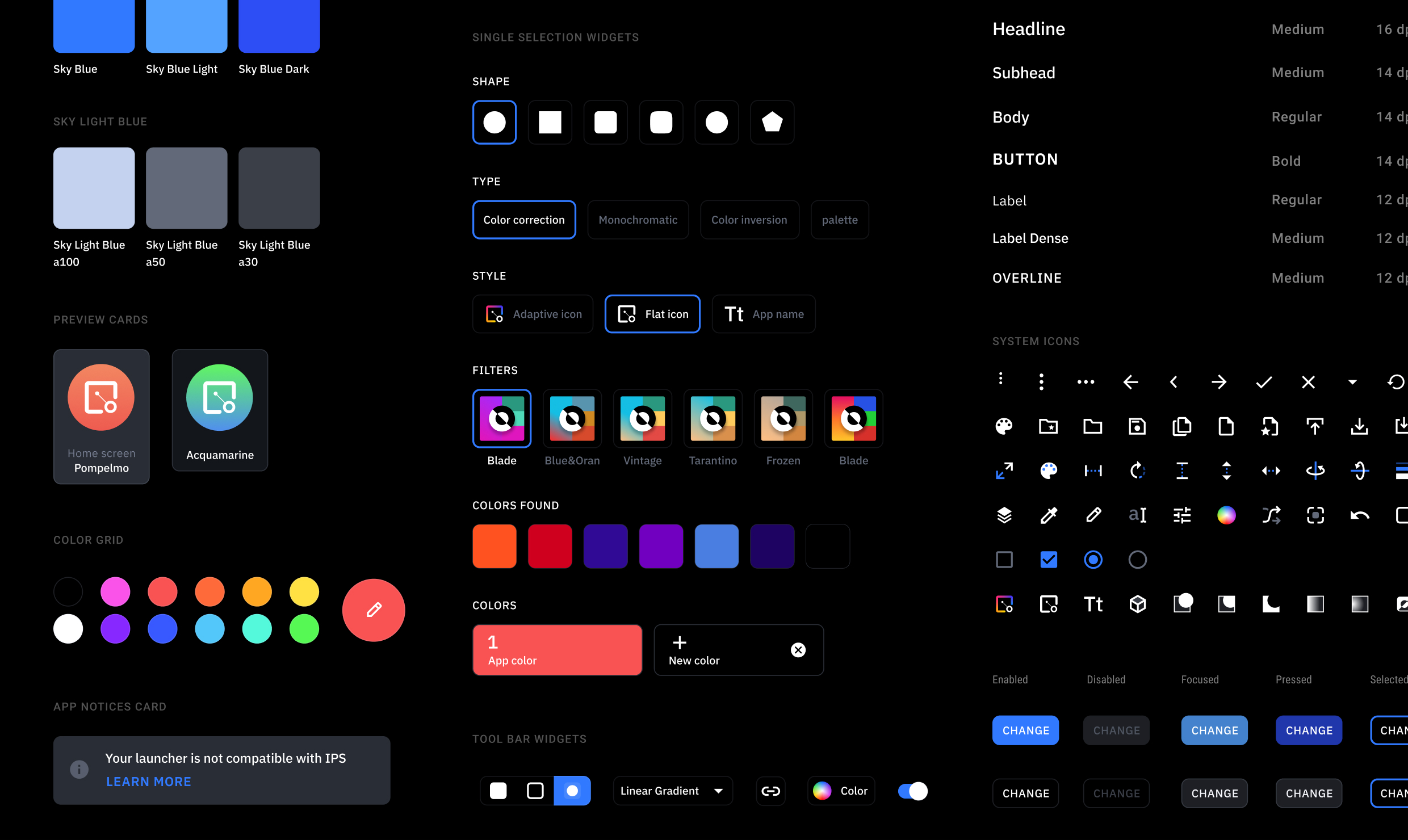Image resolution: width=1408 pixels, height=840 pixels.
Task: Click the palette icon in system icons
Action: point(1004,426)
